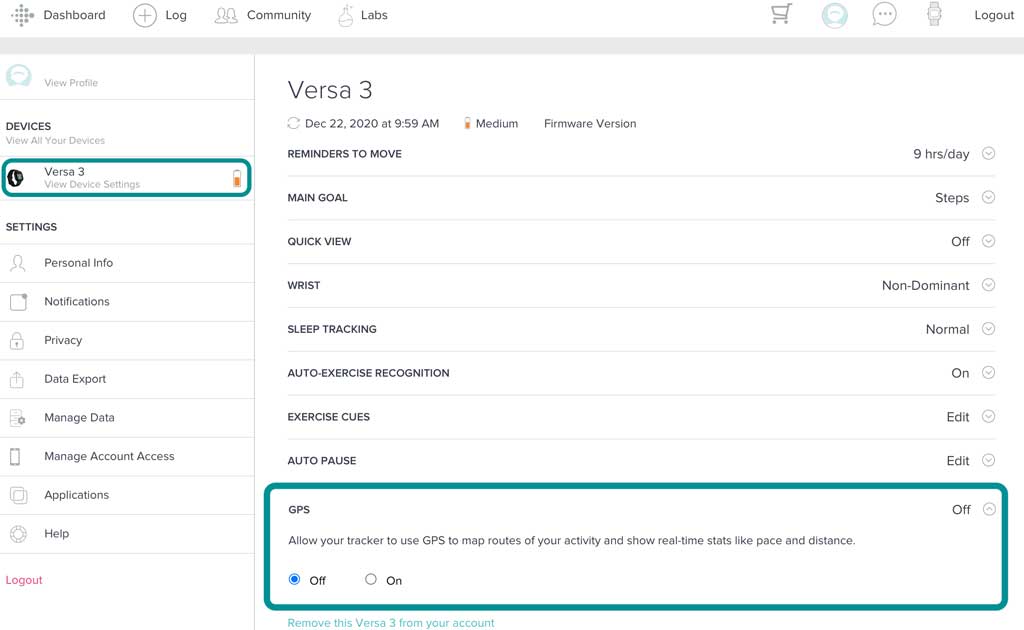The height and width of the screenshot is (630, 1024).
Task: Select the GPS Off radio button
Action: point(295,579)
